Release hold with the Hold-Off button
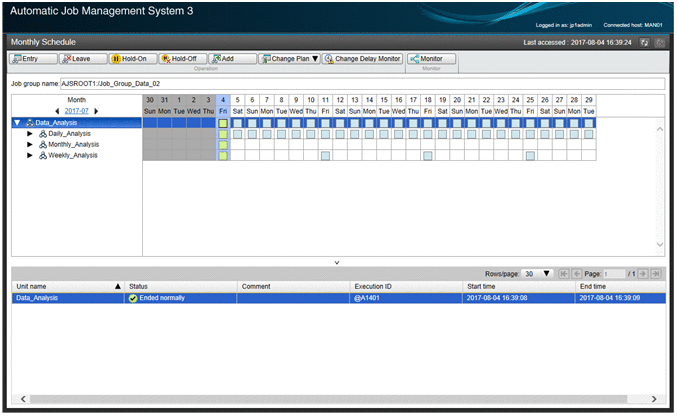The width and height of the screenshot is (677, 416). [180, 59]
